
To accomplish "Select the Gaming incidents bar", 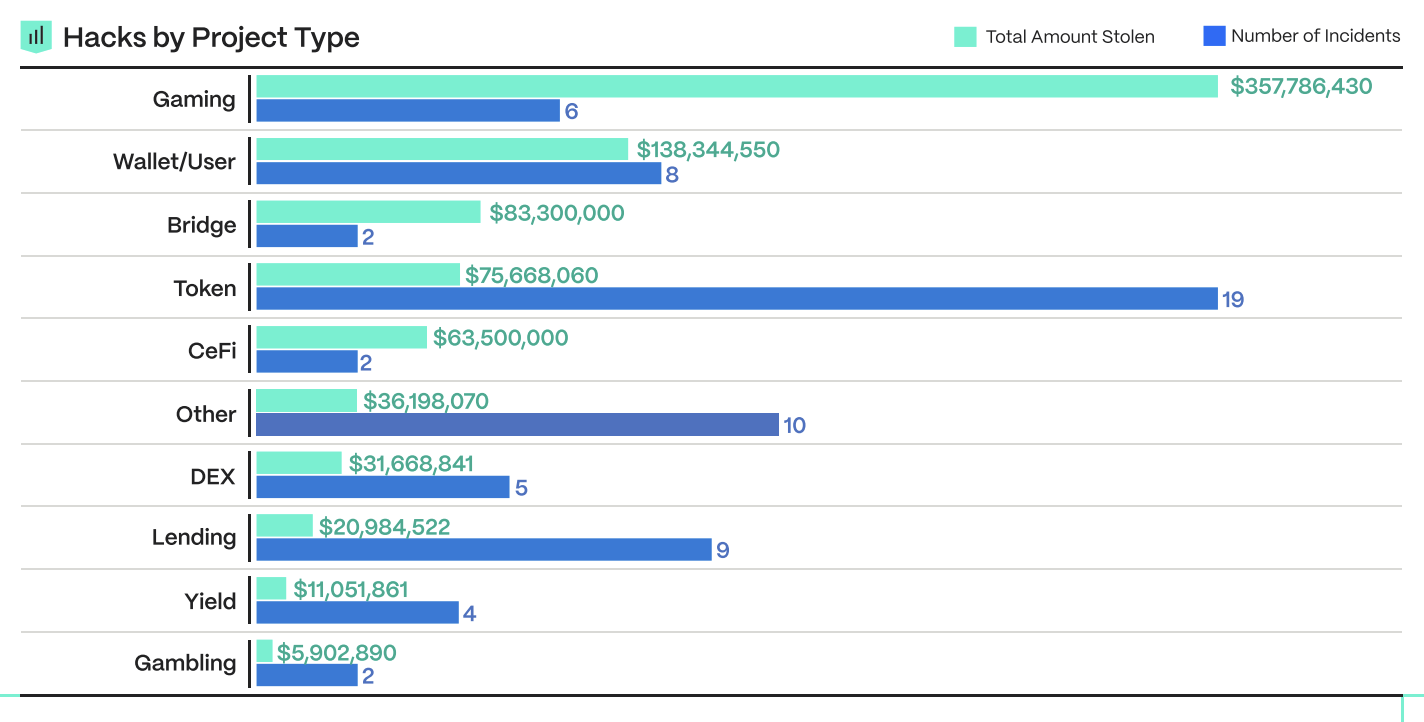I will 408,111.
